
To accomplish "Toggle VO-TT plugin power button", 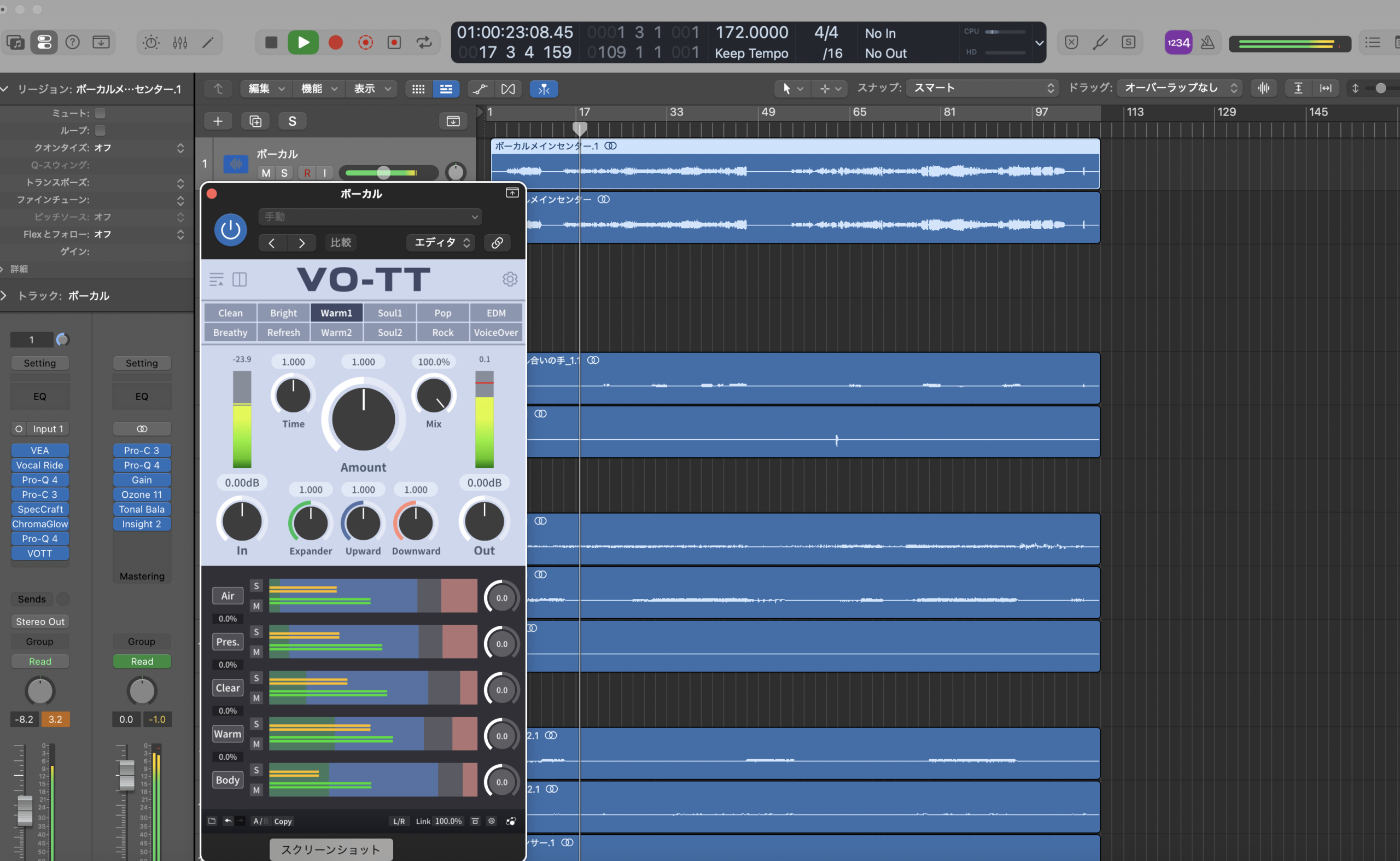I will (230, 230).
